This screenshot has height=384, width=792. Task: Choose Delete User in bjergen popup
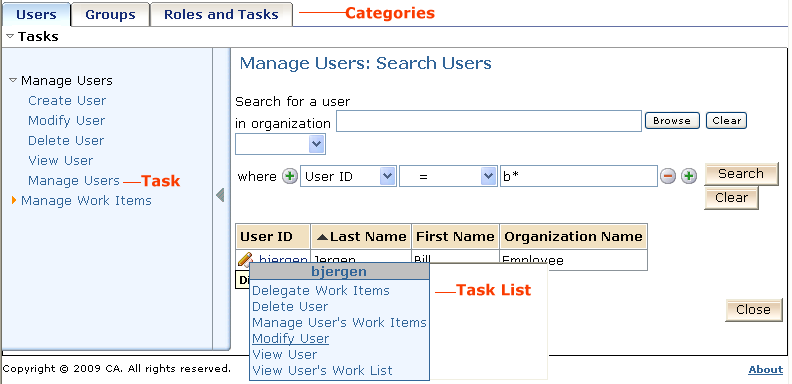click(x=290, y=307)
